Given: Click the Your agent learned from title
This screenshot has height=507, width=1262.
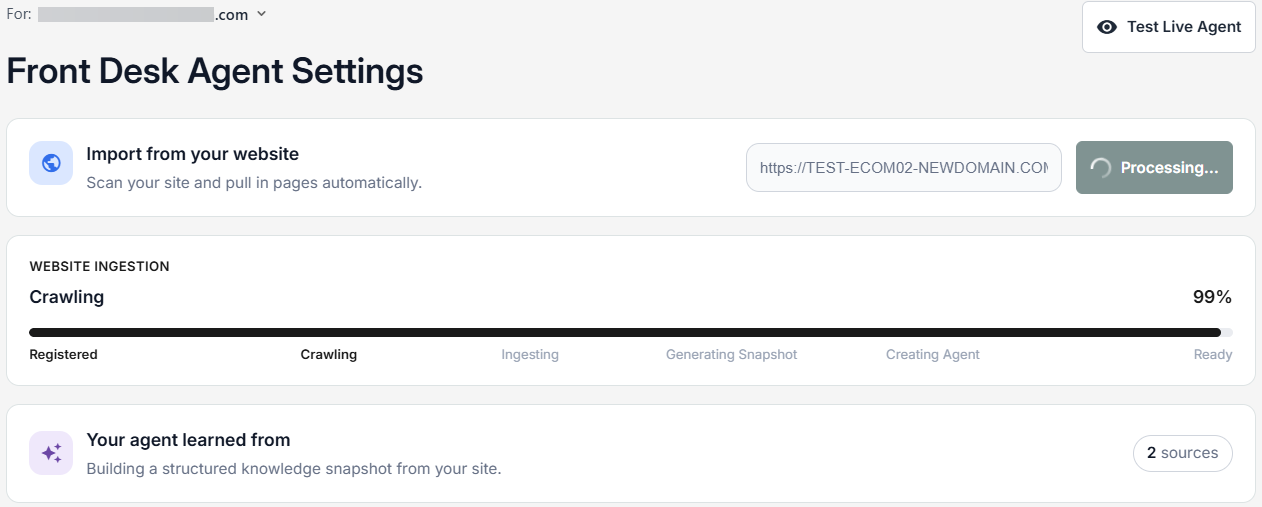Looking at the screenshot, I should (x=188, y=440).
